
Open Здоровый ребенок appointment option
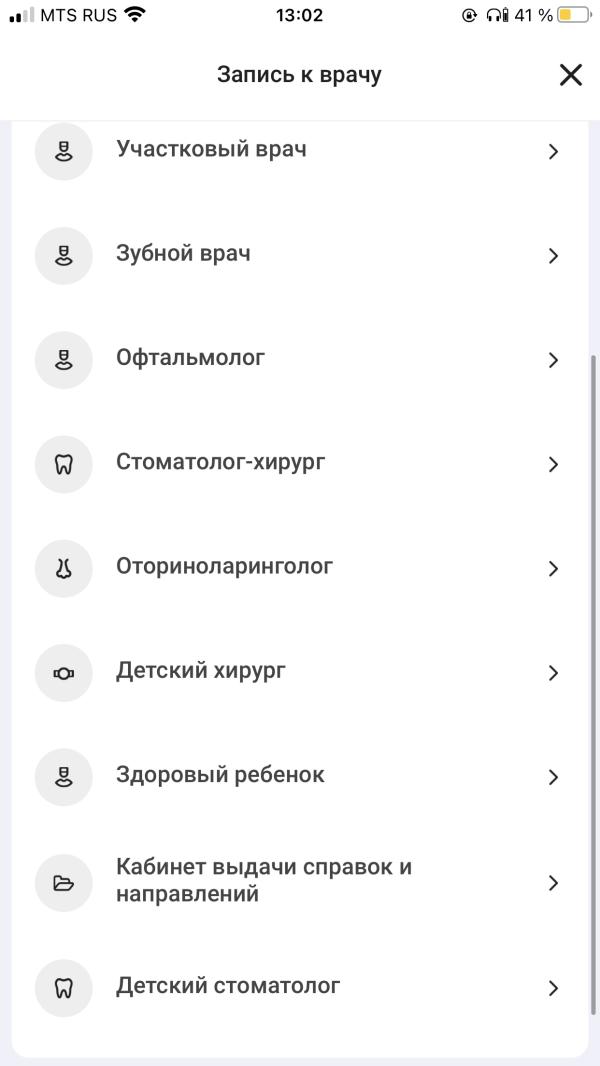(300, 777)
